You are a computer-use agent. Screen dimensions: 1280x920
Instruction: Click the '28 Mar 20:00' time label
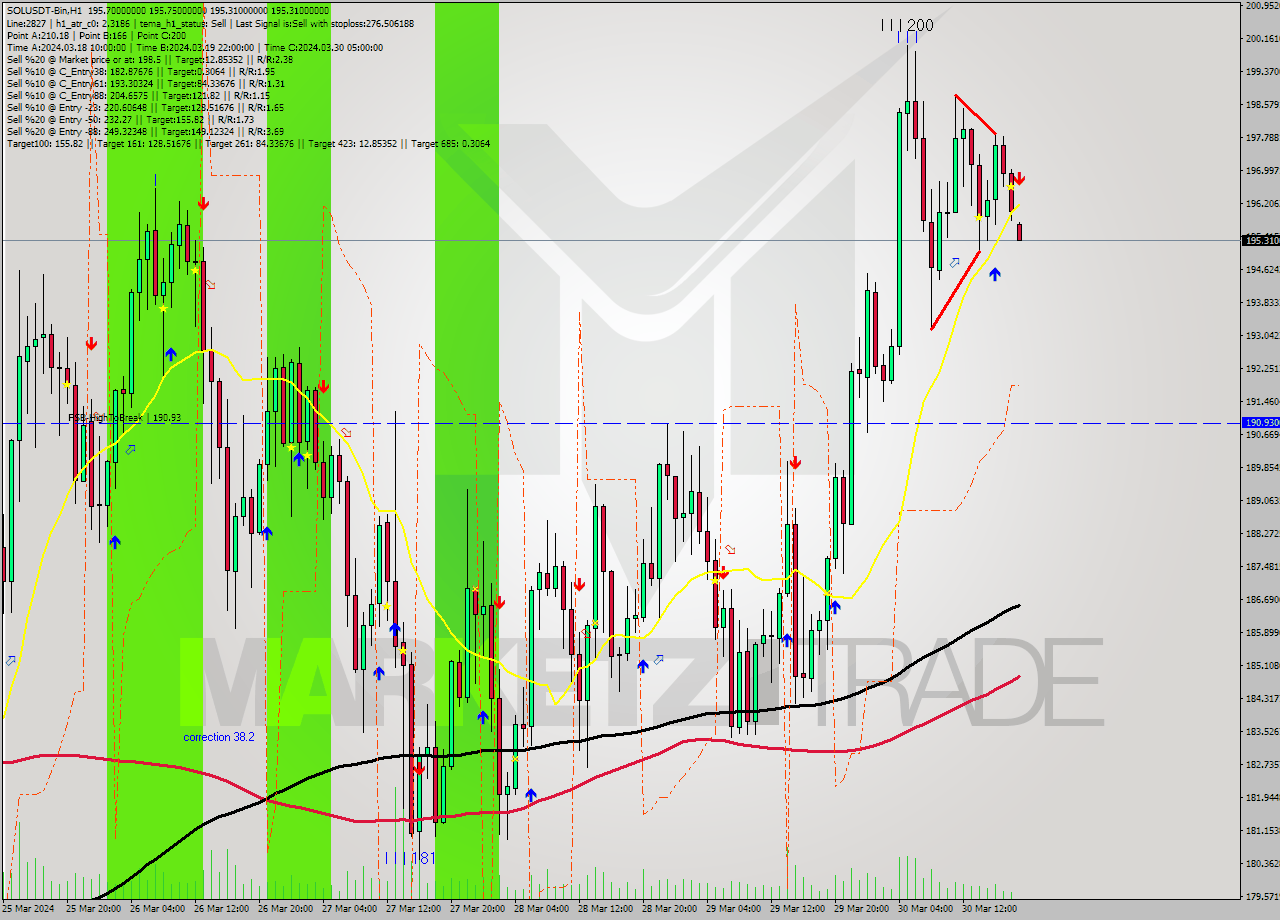(x=672, y=909)
